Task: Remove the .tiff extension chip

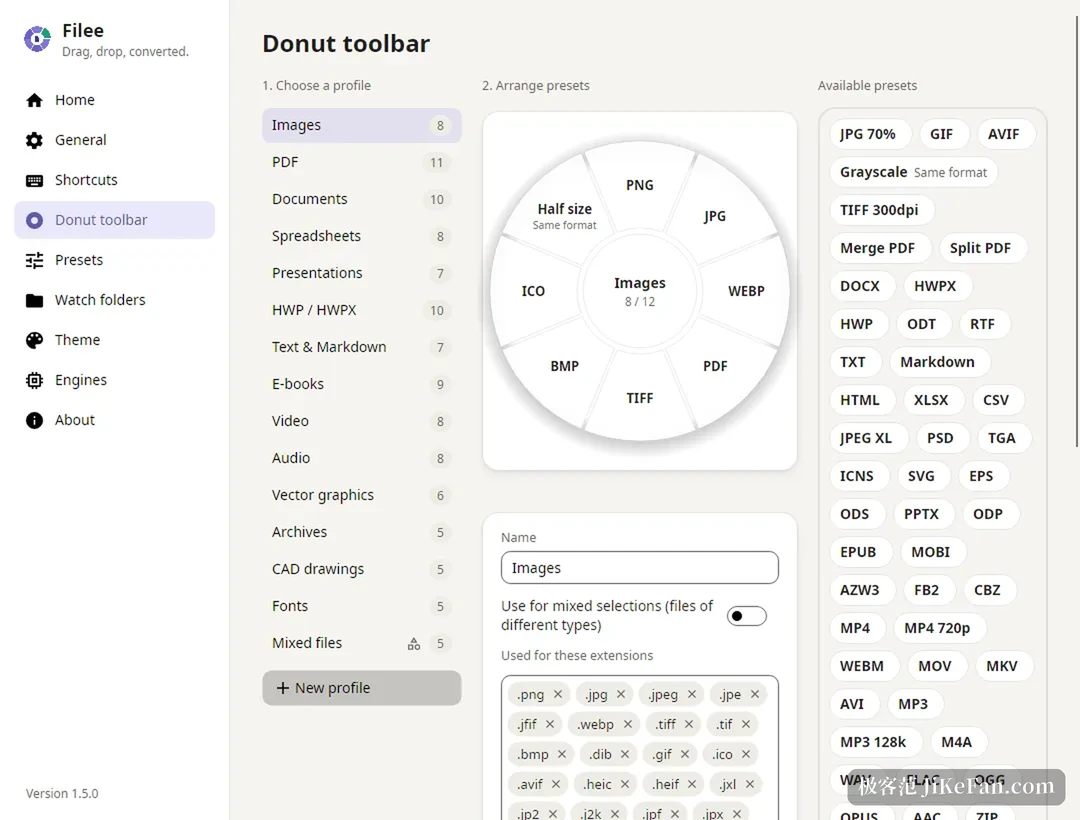Action: [689, 724]
